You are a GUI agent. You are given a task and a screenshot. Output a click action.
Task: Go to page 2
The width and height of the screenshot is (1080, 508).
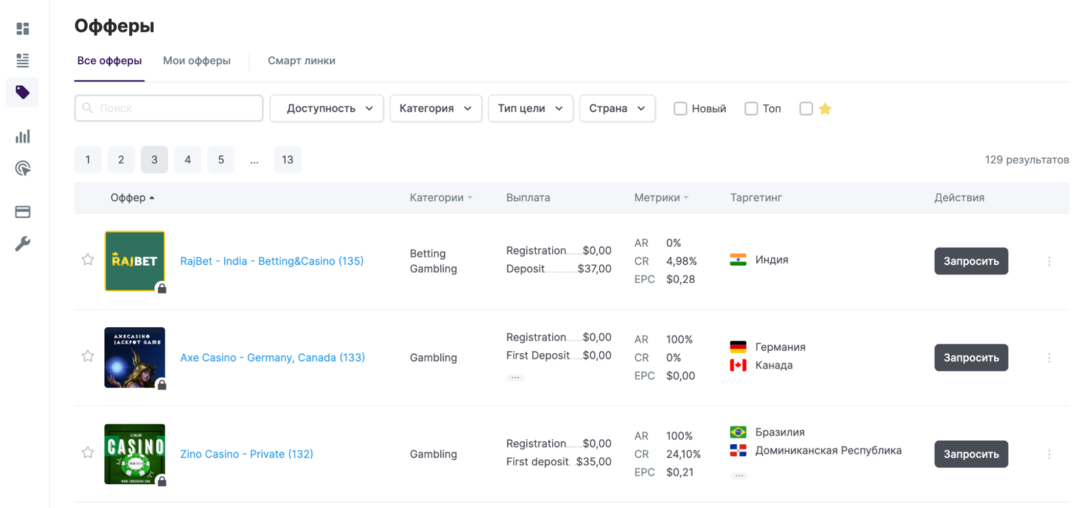121,160
